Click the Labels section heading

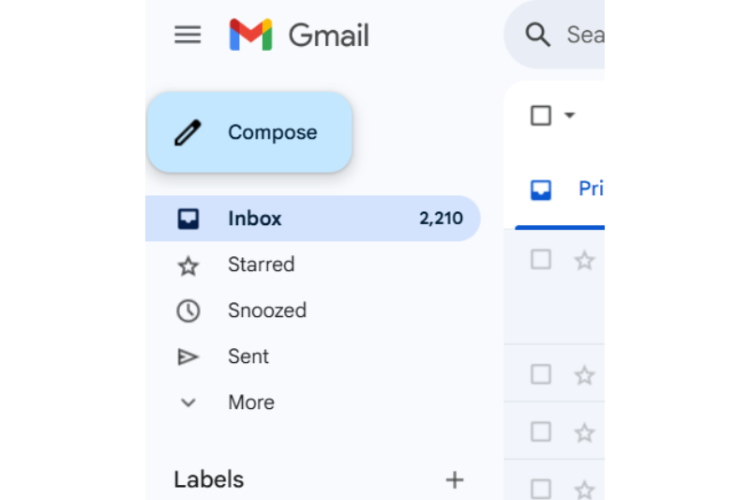tap(209, 480)
